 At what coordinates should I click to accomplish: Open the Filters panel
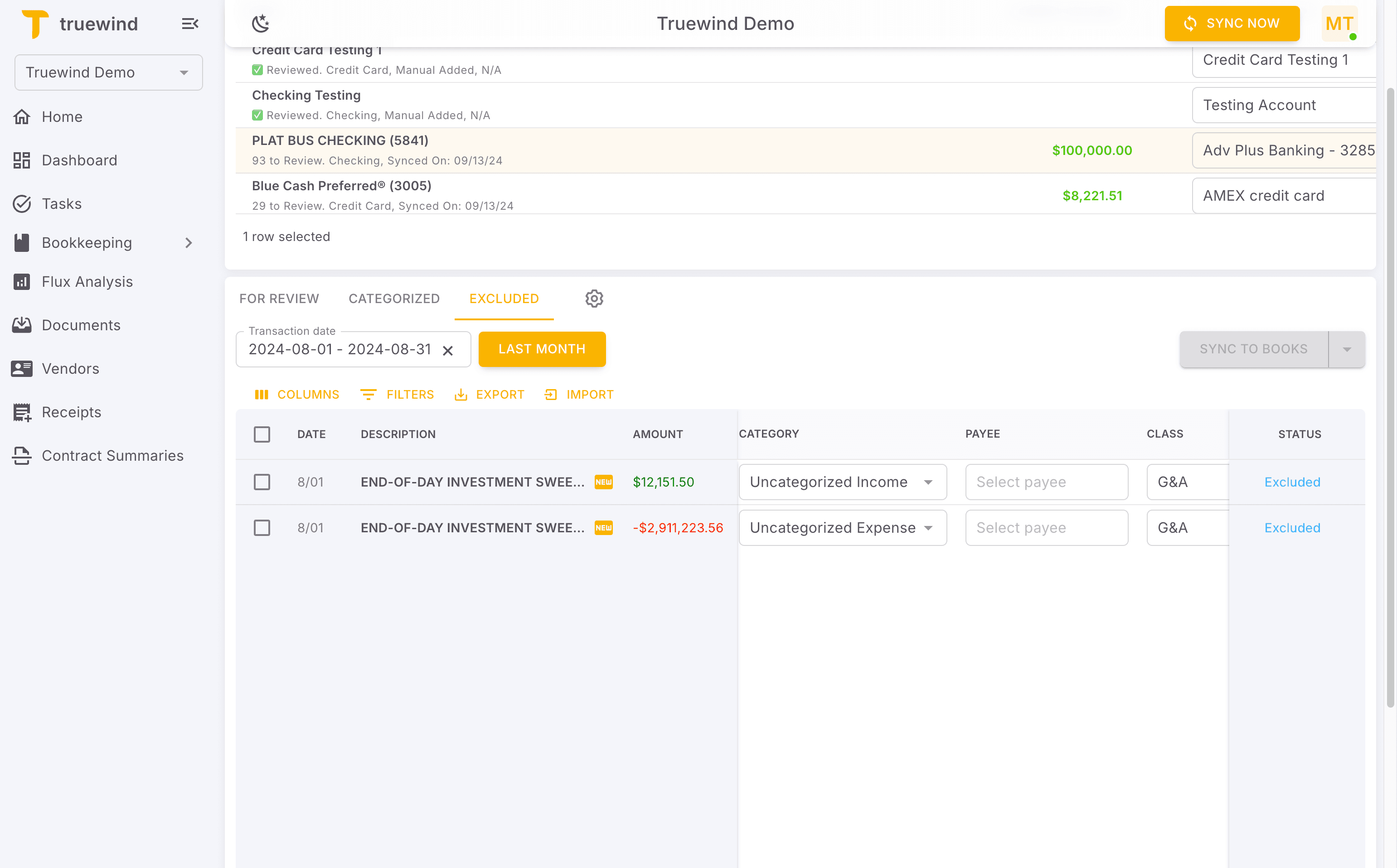397,395
